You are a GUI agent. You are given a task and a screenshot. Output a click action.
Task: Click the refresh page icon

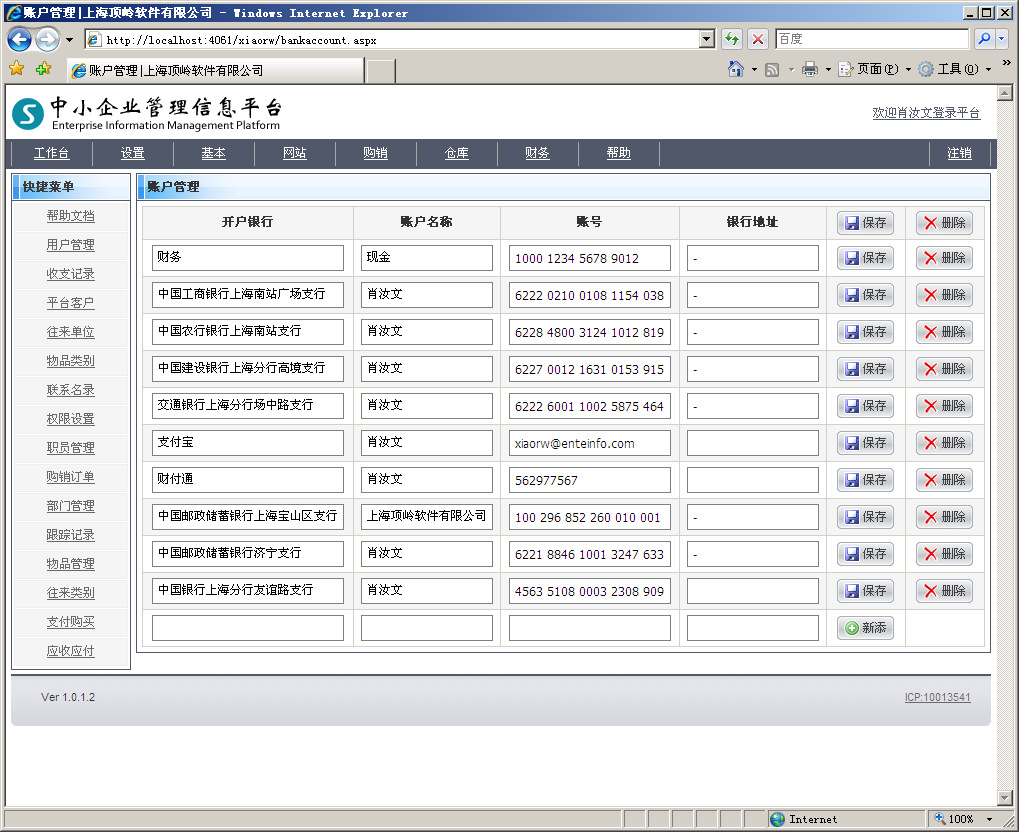[732, 39]
